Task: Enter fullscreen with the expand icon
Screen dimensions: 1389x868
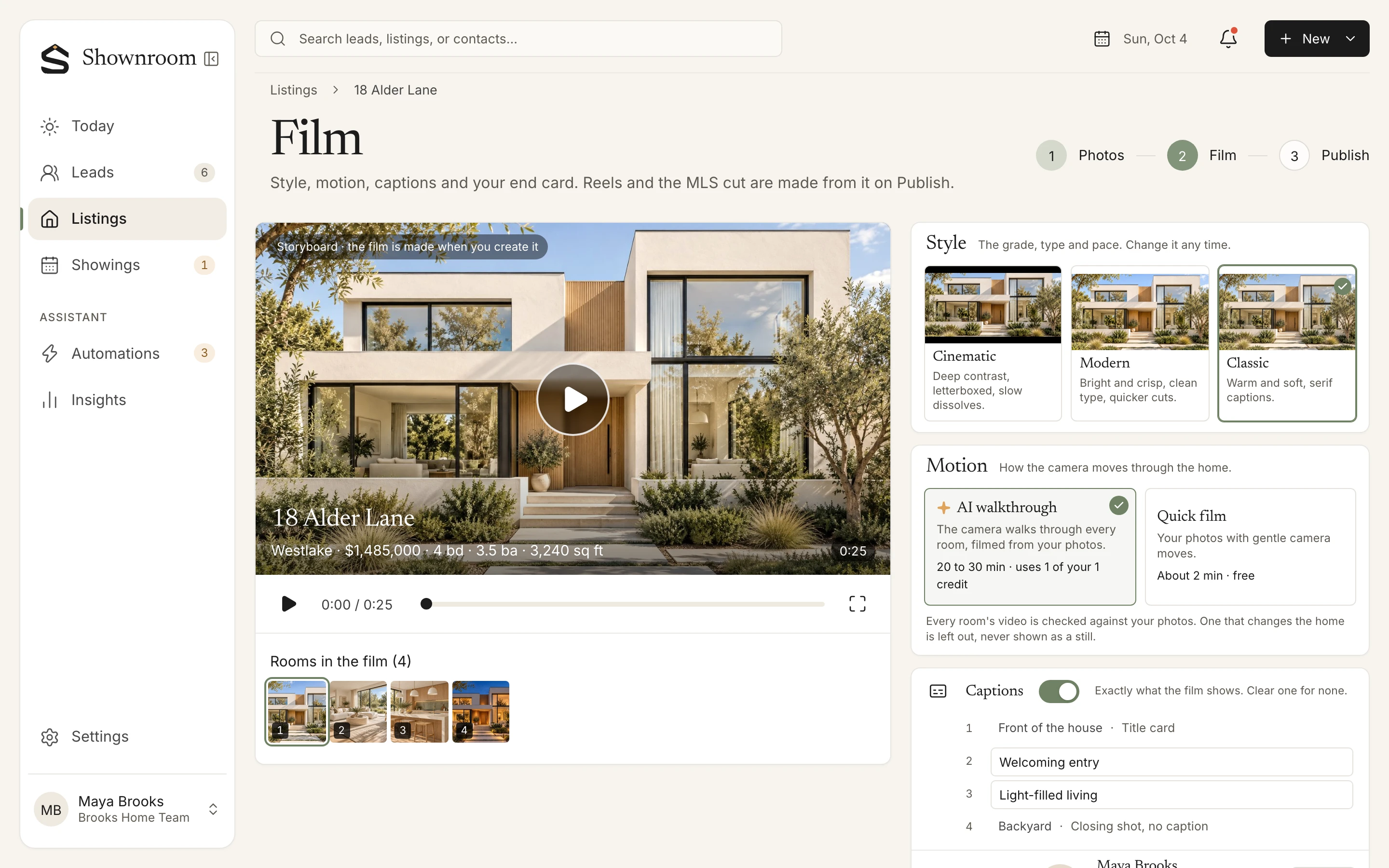Action: 857,604
